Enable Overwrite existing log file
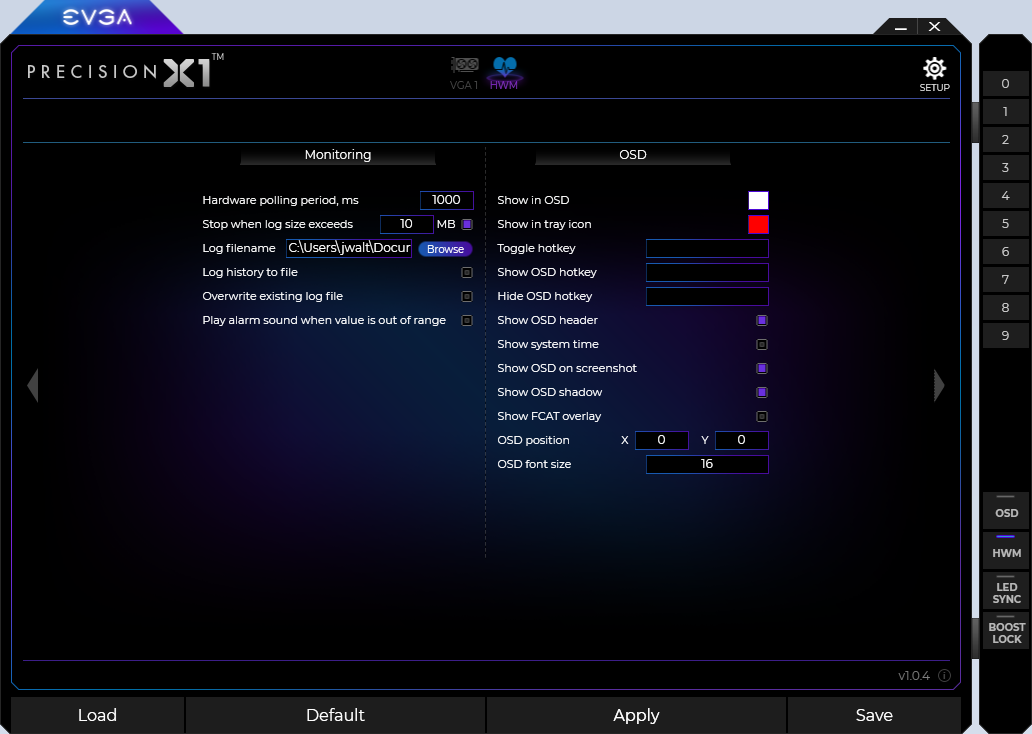The width and height of the screenshot is (1032, 734). coord(467,296)
